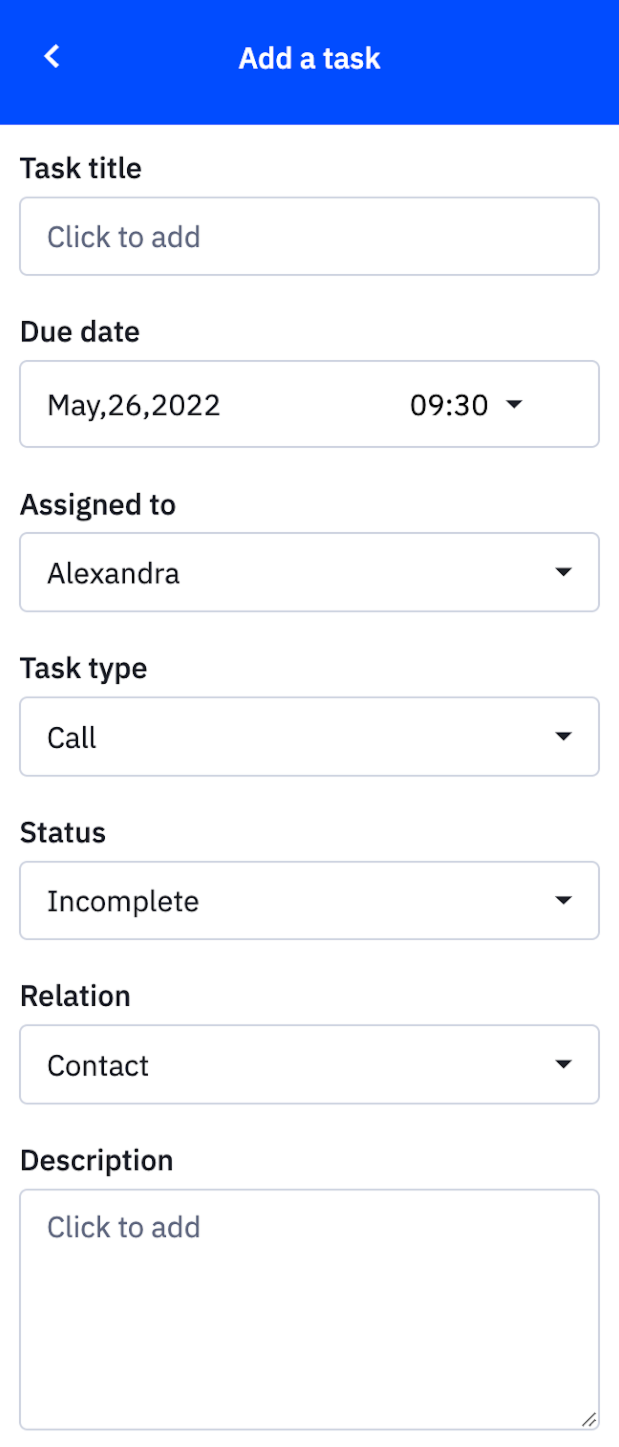The width and height of the screenshot is (619, 1447).
Task: Click the Due date label
Action: (x=80, y=331)
